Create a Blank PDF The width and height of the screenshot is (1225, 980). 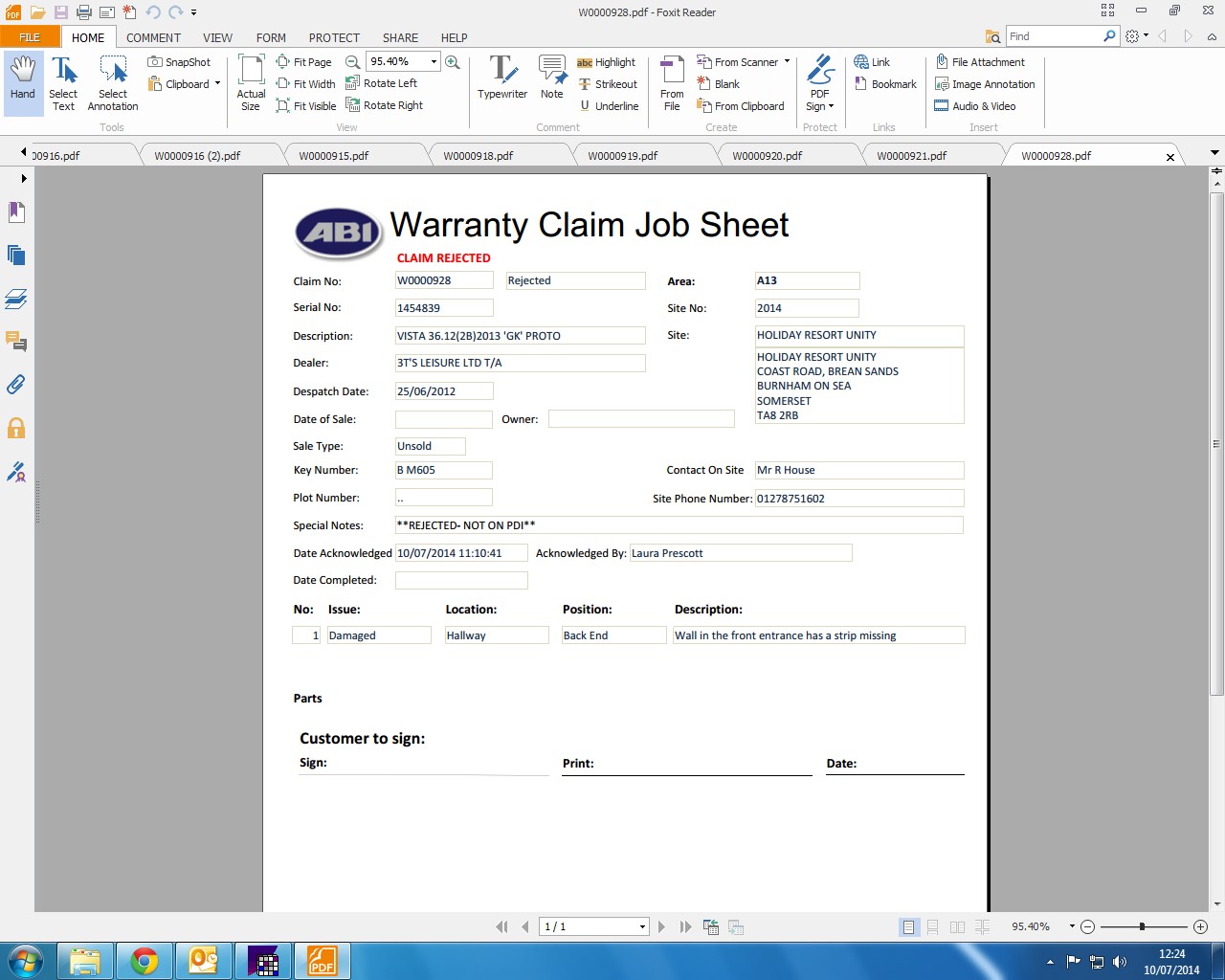(x=718, y=84)
